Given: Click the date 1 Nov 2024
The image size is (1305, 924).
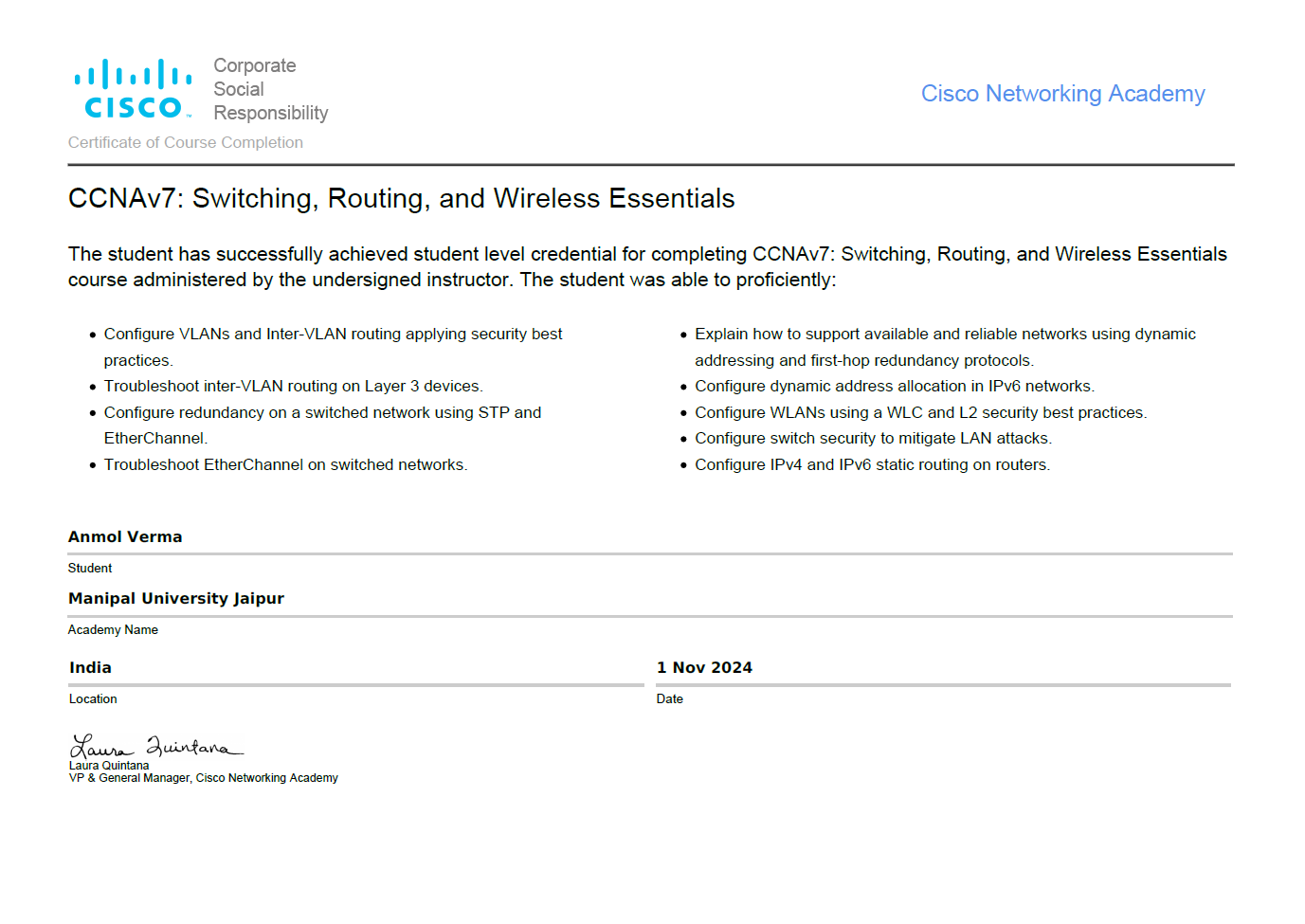Looking at the screenshot, I should tap(704, 667).
